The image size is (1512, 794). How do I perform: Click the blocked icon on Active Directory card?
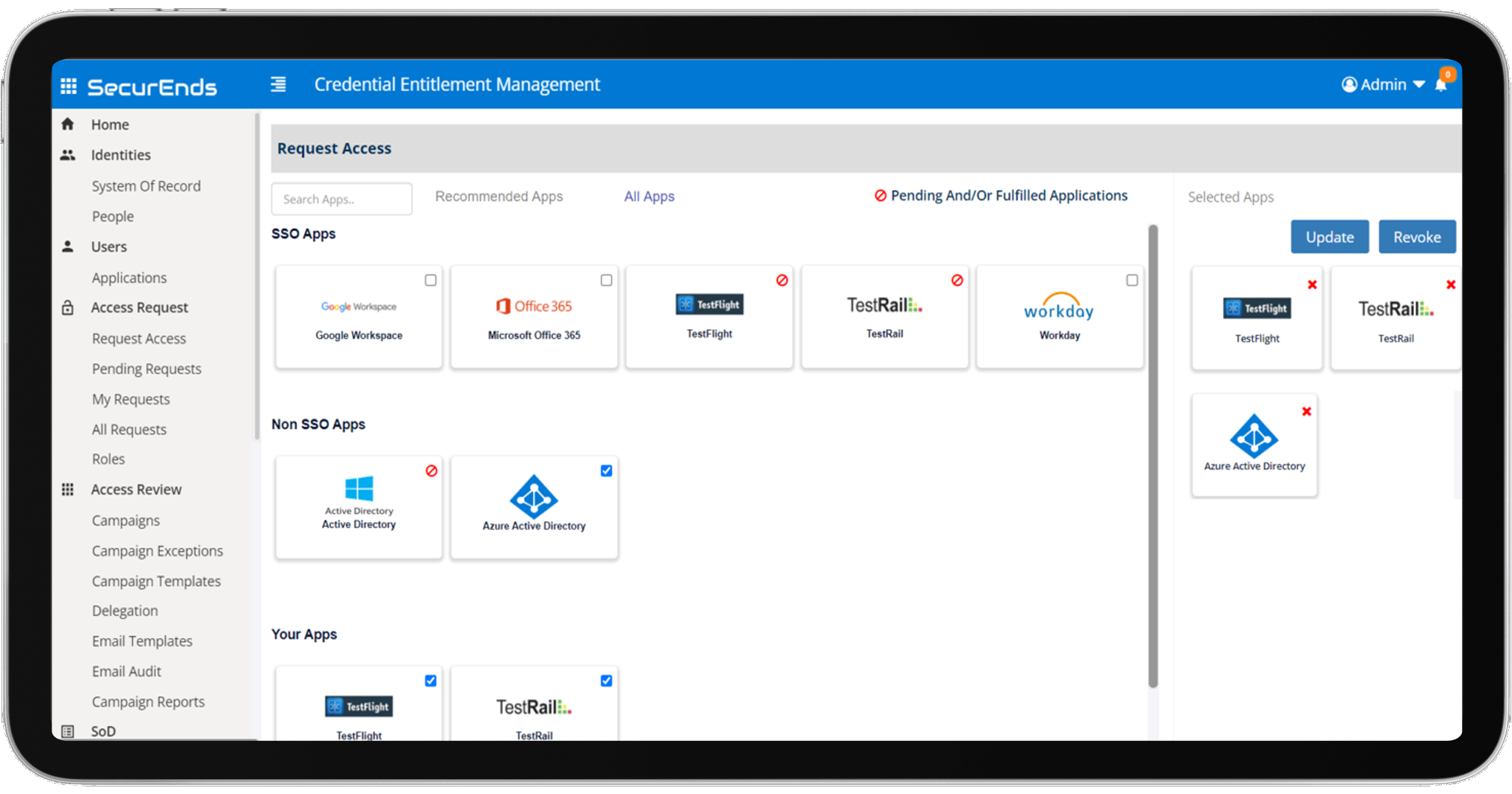431,471
